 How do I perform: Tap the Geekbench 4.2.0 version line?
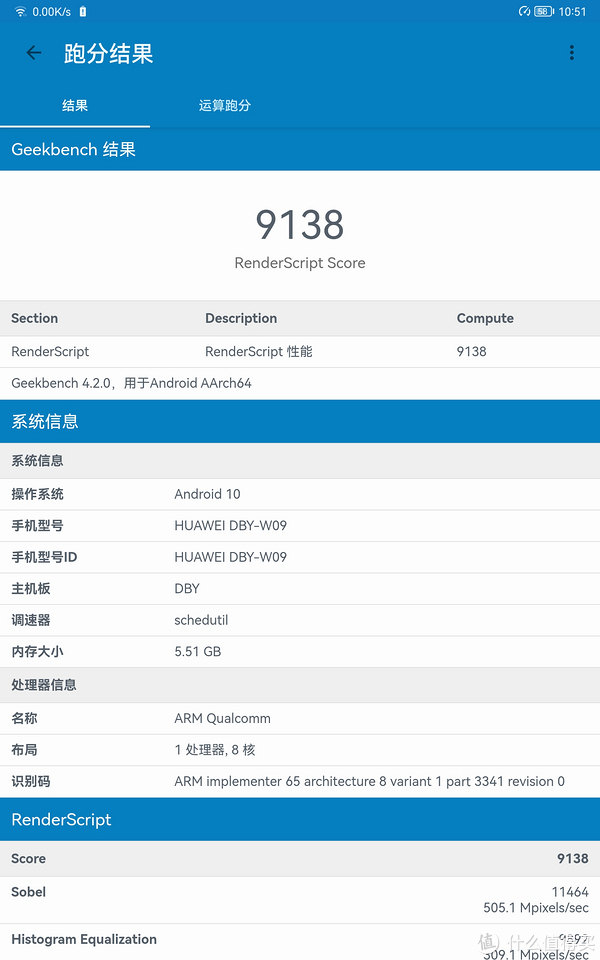(x=132, y=383)
